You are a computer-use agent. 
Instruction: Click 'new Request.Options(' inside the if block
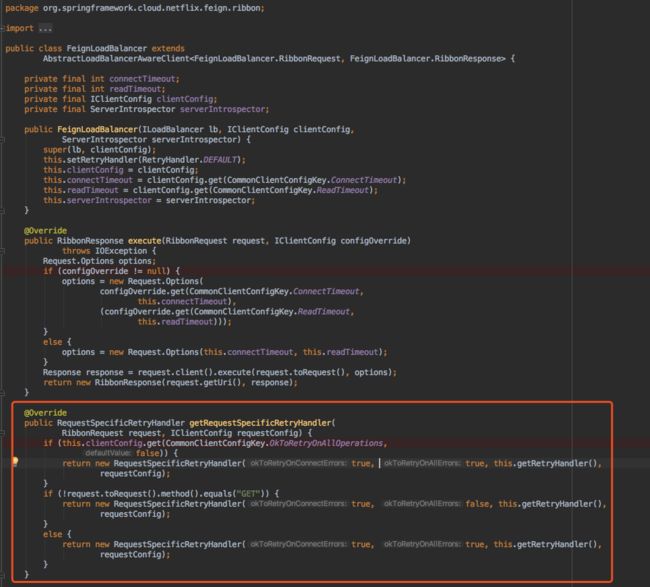(156, 281)
